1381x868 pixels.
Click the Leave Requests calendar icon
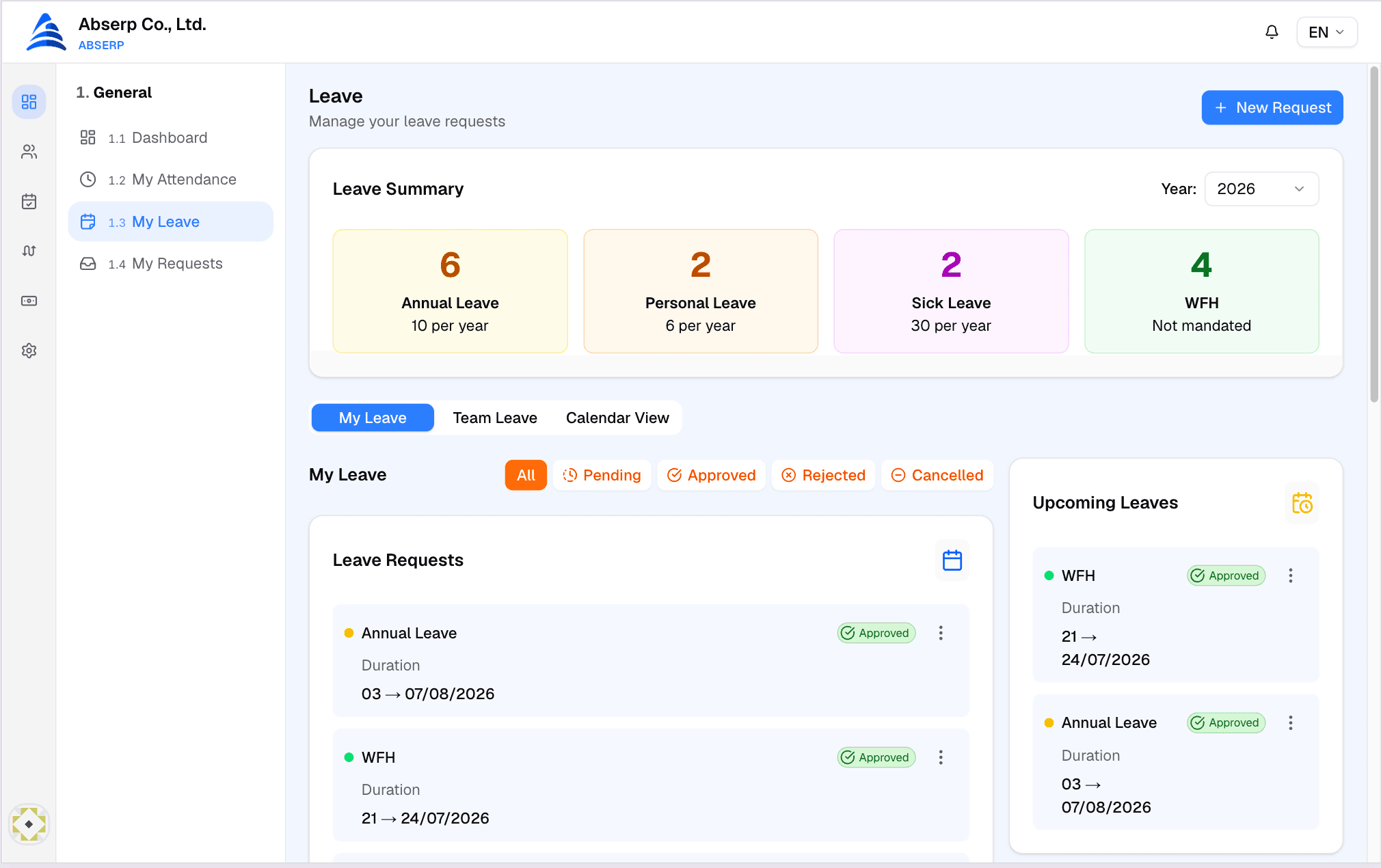(x=952, y=560)
